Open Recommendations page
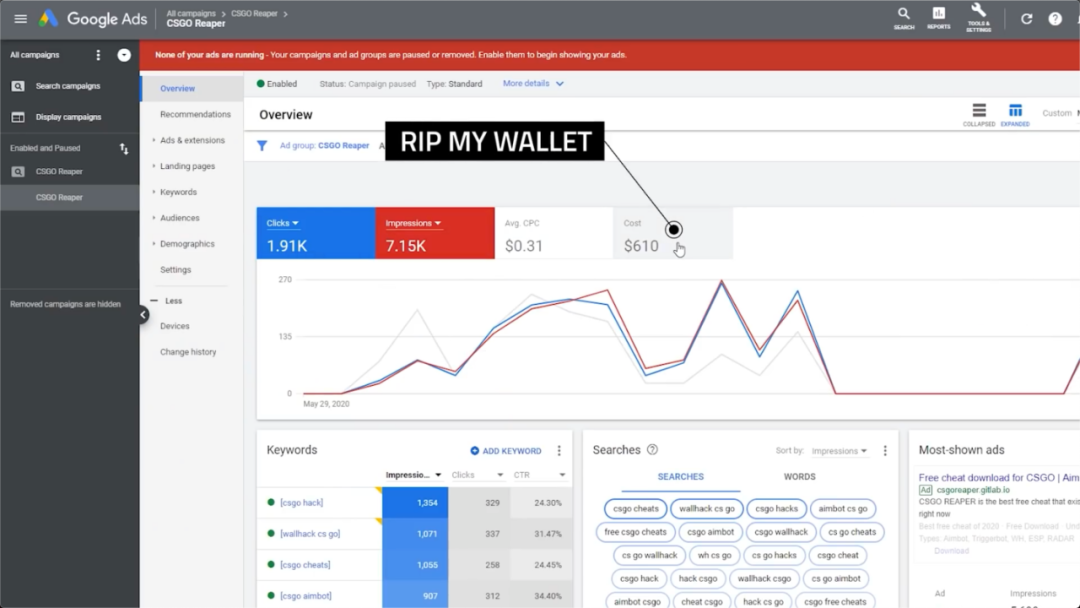The width and height of the screenshot is (1080, 608). pyautogui.click(x=195, y=114)
